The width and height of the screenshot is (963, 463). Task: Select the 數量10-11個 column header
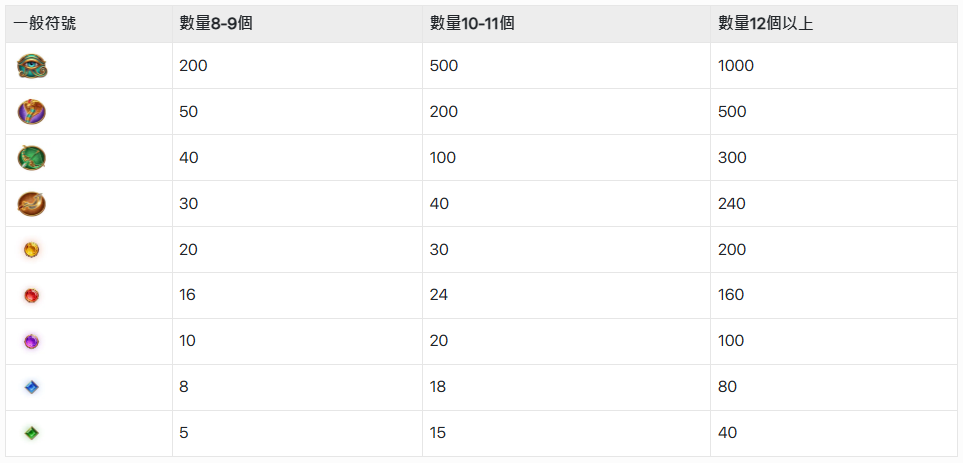[x=472, y=23]
